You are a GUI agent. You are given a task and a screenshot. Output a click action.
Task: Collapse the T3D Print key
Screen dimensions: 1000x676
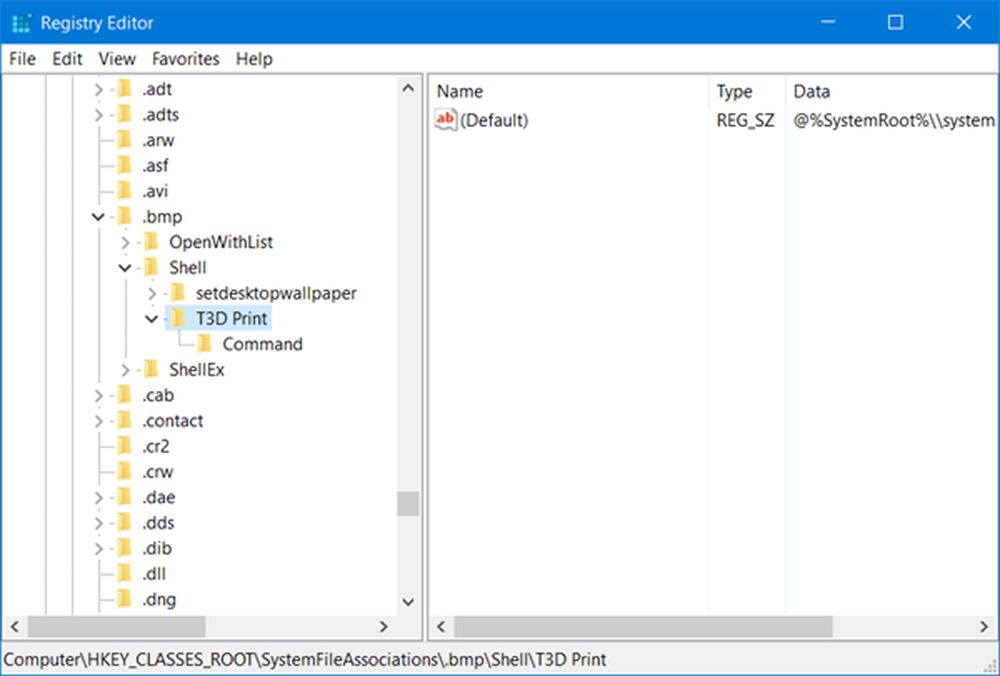tap(152, 319)
